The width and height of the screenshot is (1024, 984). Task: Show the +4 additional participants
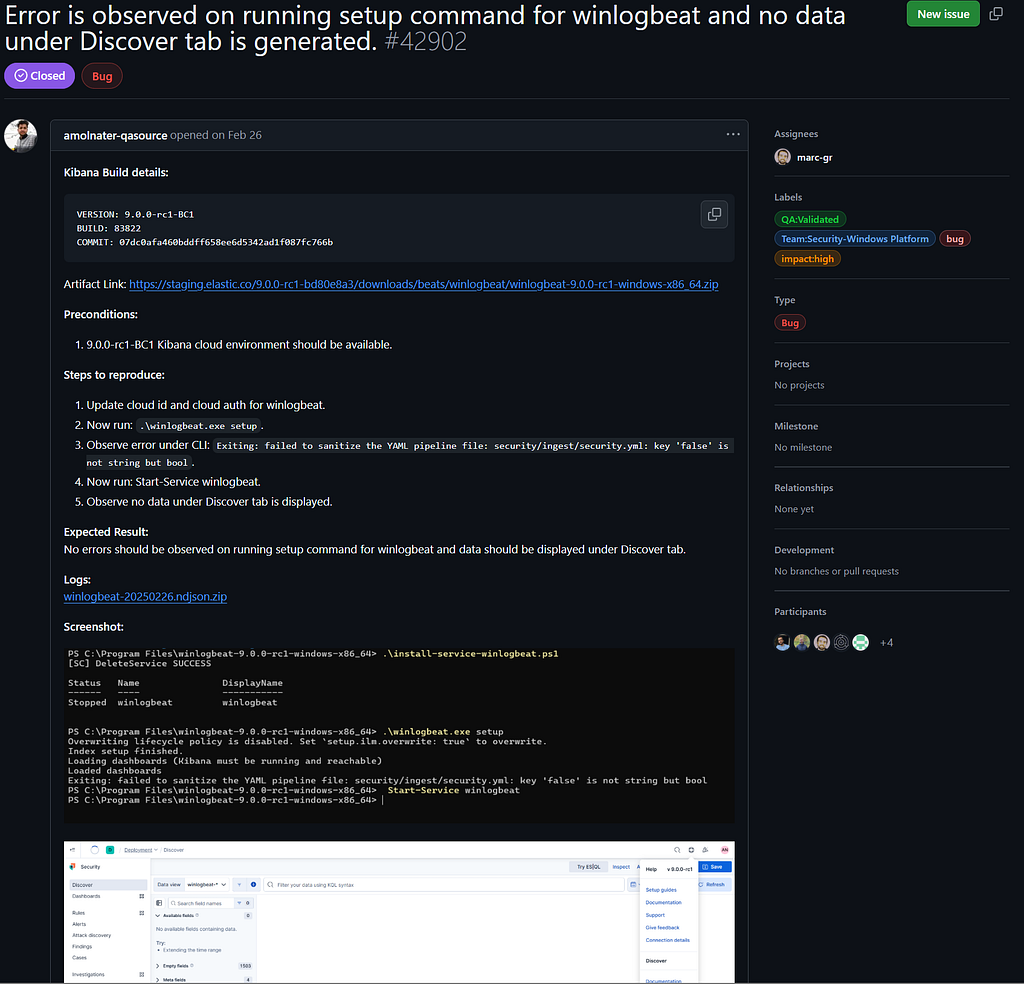coord(886,643)
